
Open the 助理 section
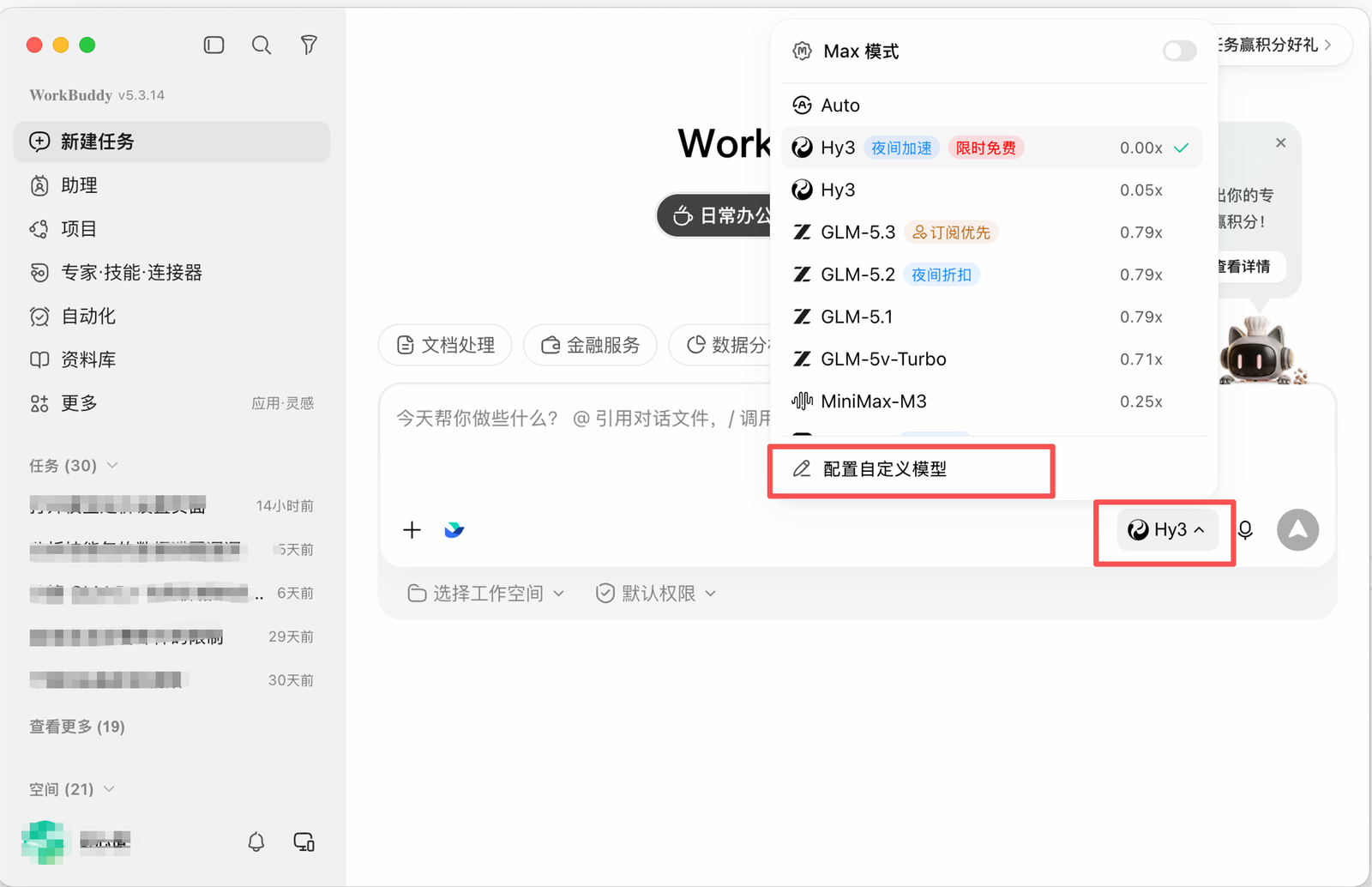171,185
